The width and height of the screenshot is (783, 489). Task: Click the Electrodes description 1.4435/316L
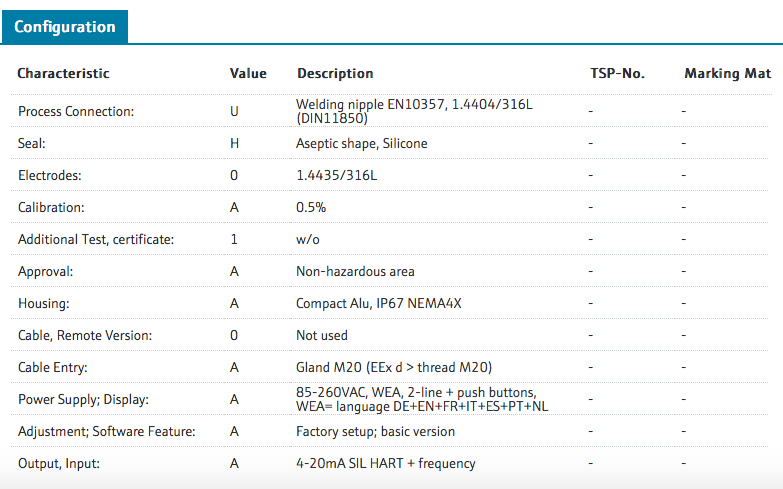[x=337, y=175]
